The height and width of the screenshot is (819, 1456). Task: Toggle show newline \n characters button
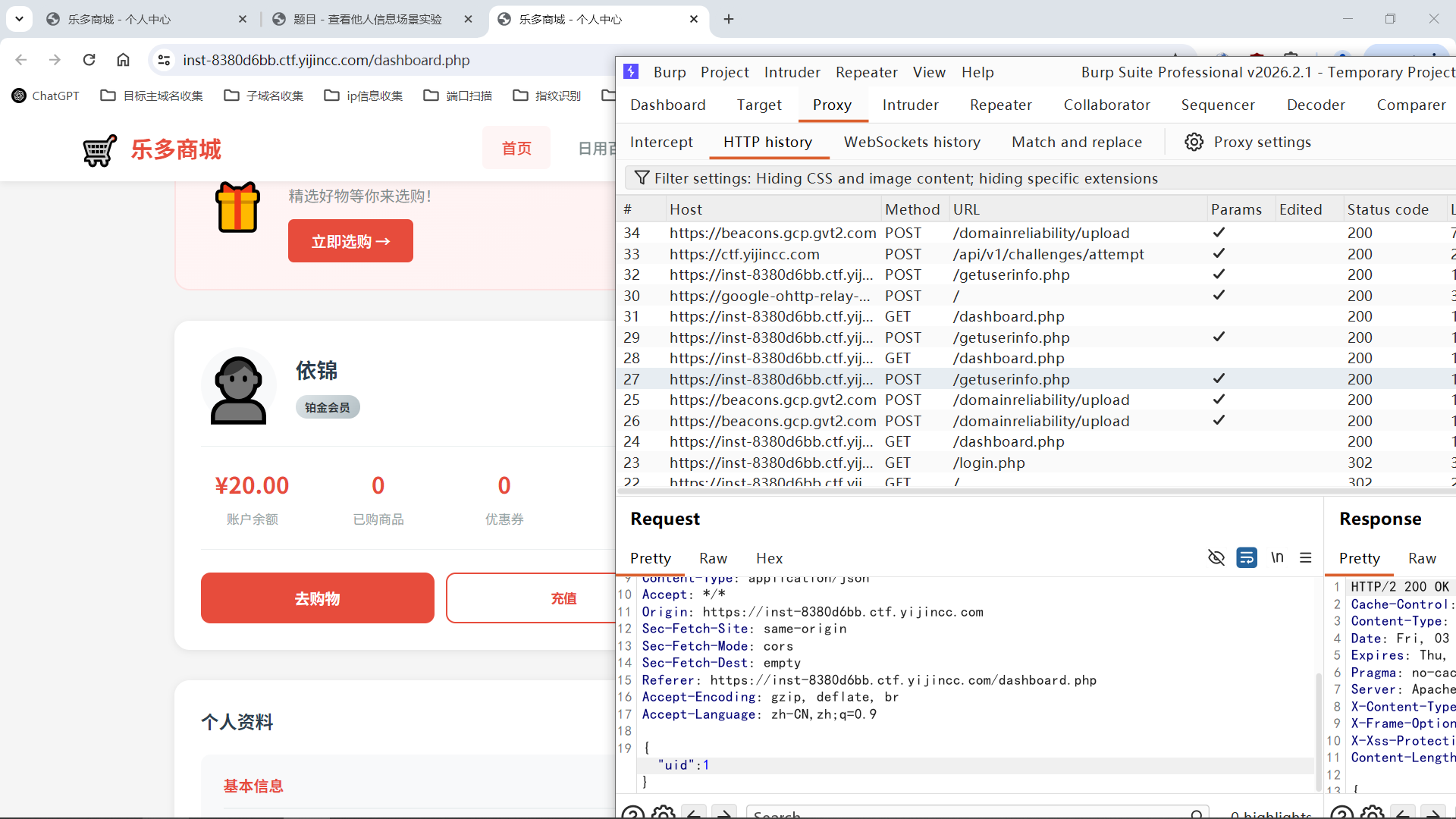pyautogui.click(x=1277, y=558)
